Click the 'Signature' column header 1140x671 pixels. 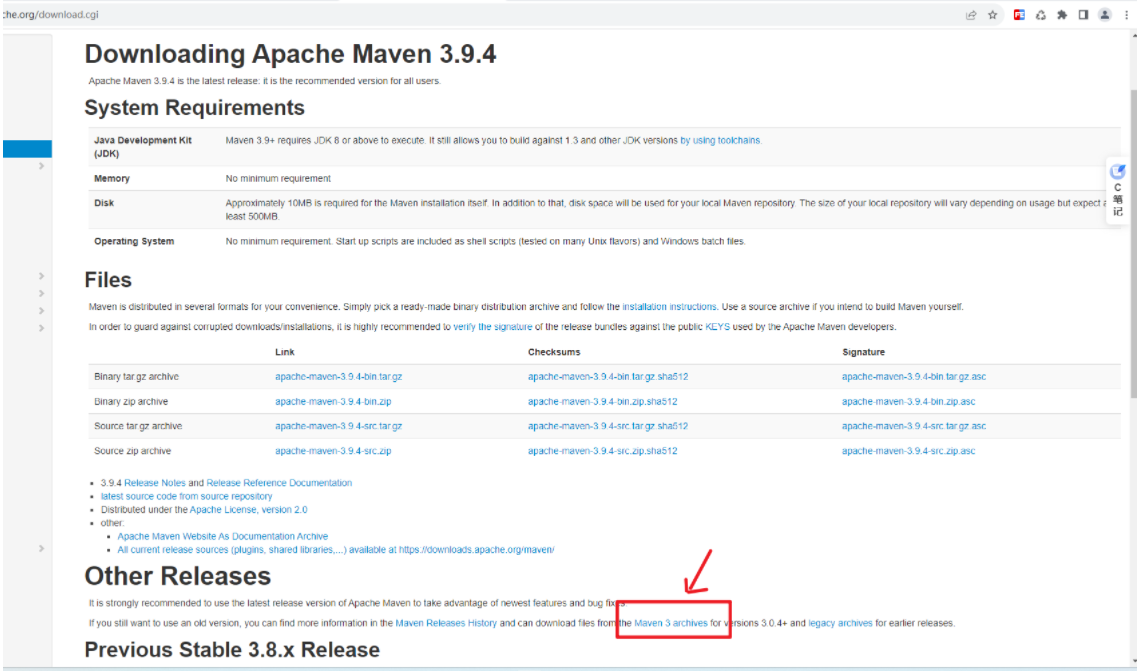[x=864, y=352]
